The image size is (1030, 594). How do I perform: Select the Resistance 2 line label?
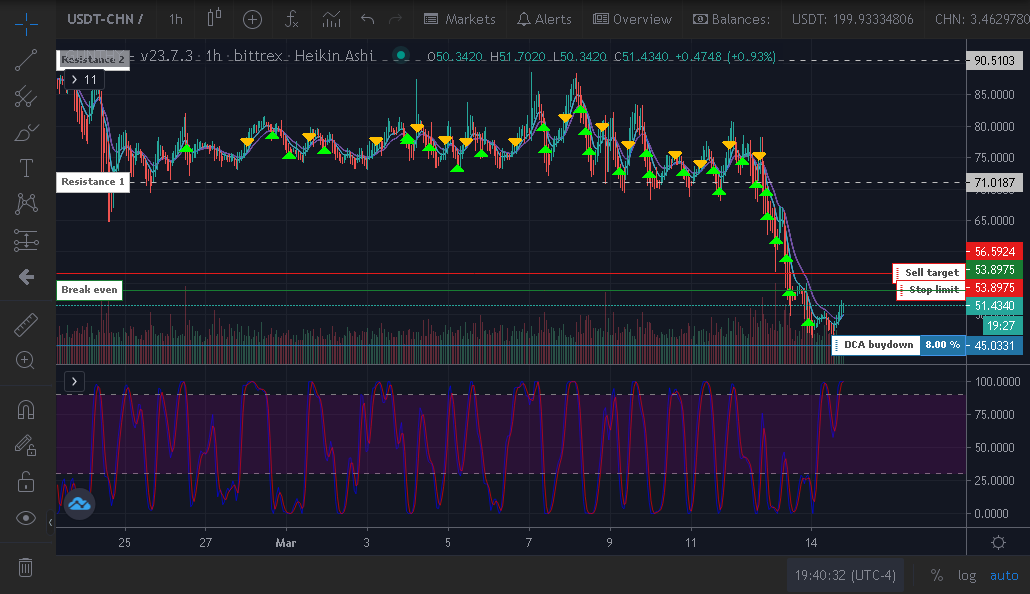point(93,59)
